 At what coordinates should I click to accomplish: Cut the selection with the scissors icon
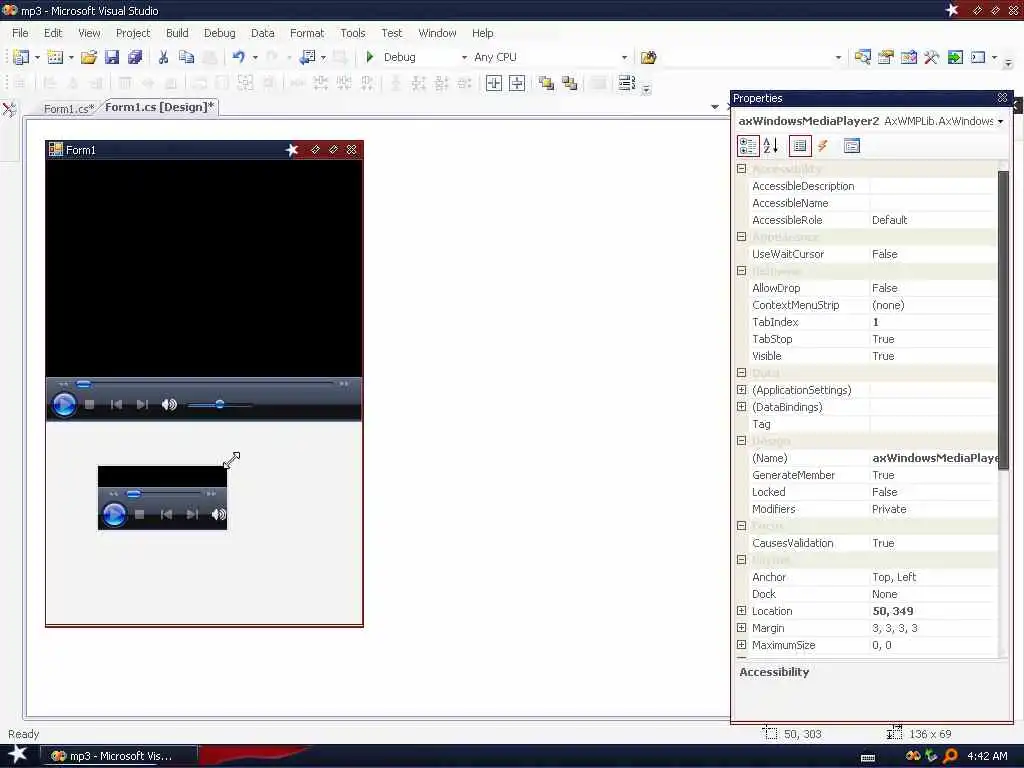[163, 57]
